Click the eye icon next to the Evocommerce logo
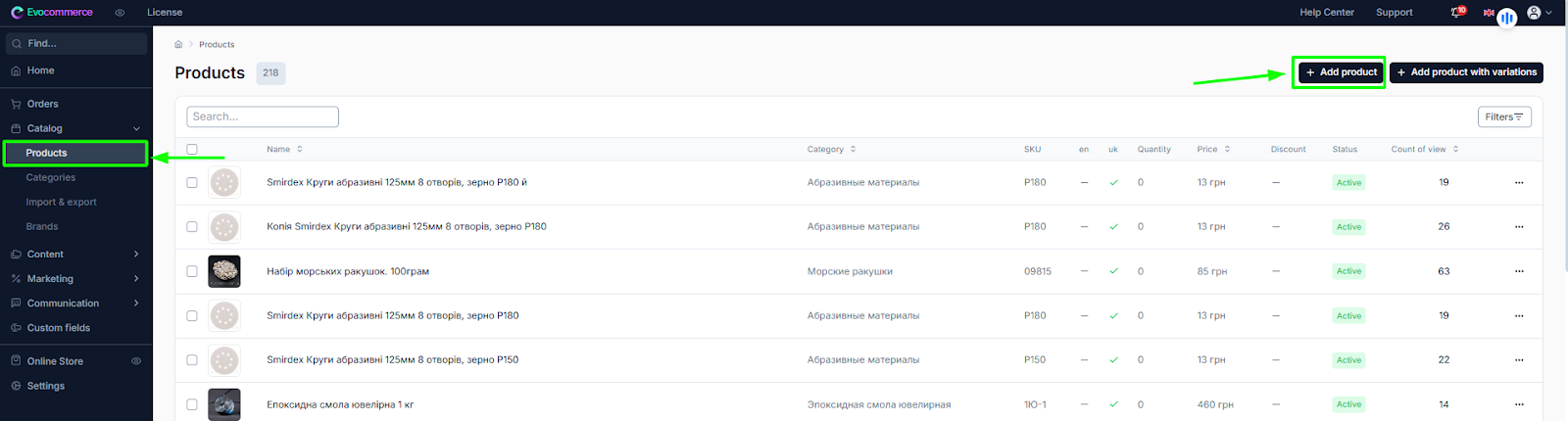Viewport: 1568px width, 421px height. pos(120,13)
